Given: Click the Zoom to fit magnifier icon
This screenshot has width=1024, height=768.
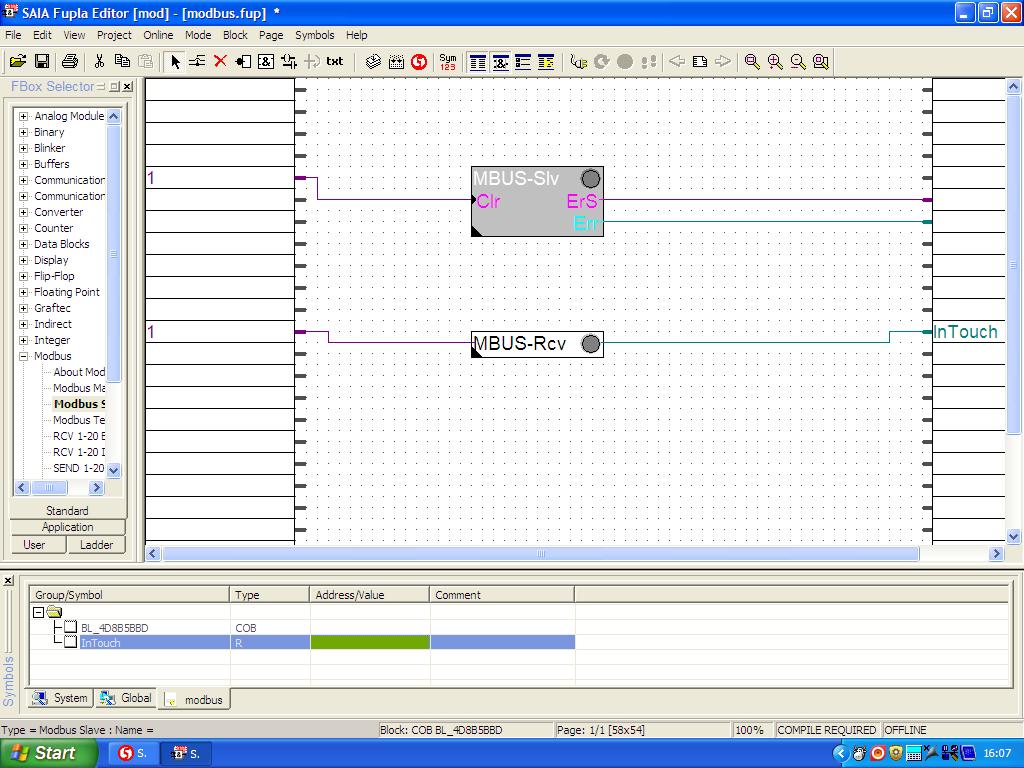Looking at the screenshot, I should point(821,61).
